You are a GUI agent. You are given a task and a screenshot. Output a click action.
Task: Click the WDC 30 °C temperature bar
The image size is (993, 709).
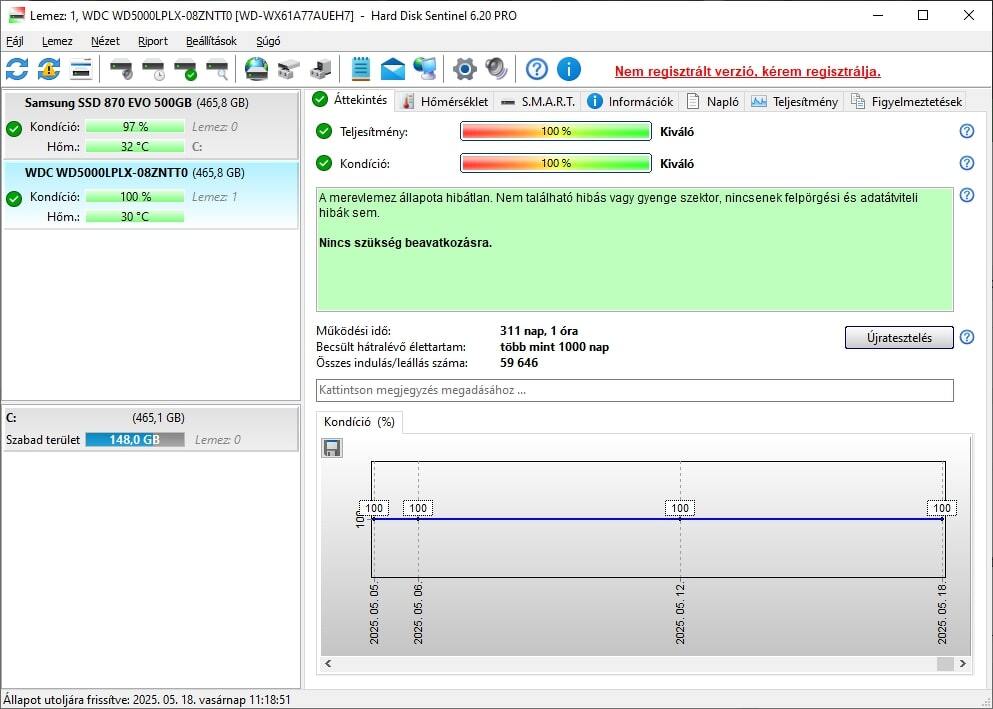click(x=135, y=216)
